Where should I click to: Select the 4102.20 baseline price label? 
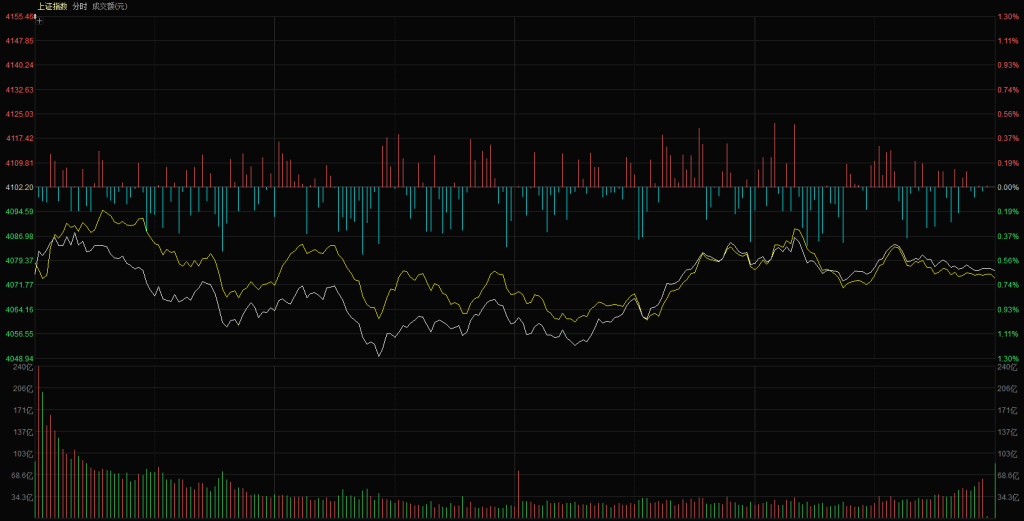[19, 187]
